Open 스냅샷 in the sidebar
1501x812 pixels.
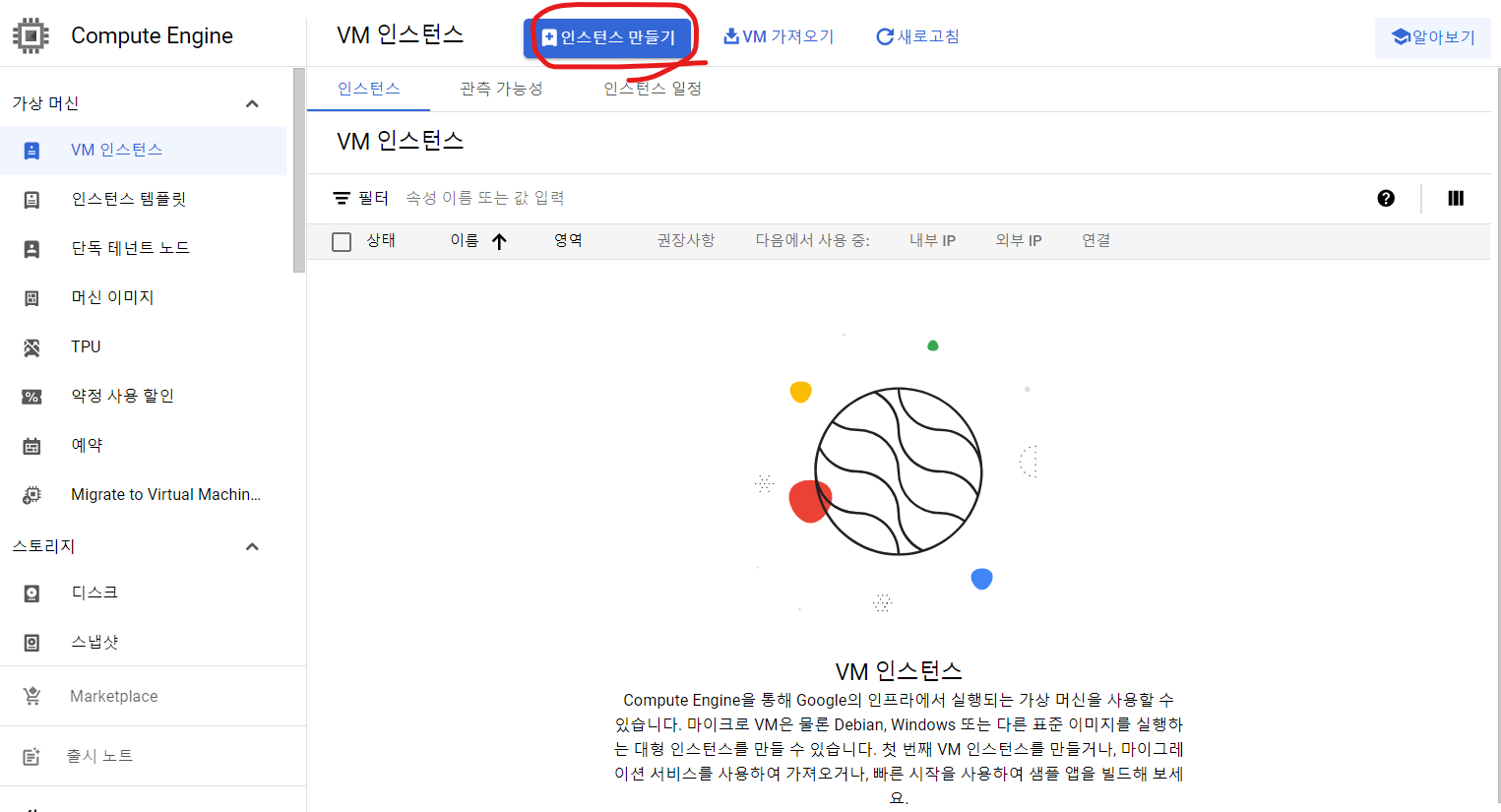(143, 643)
